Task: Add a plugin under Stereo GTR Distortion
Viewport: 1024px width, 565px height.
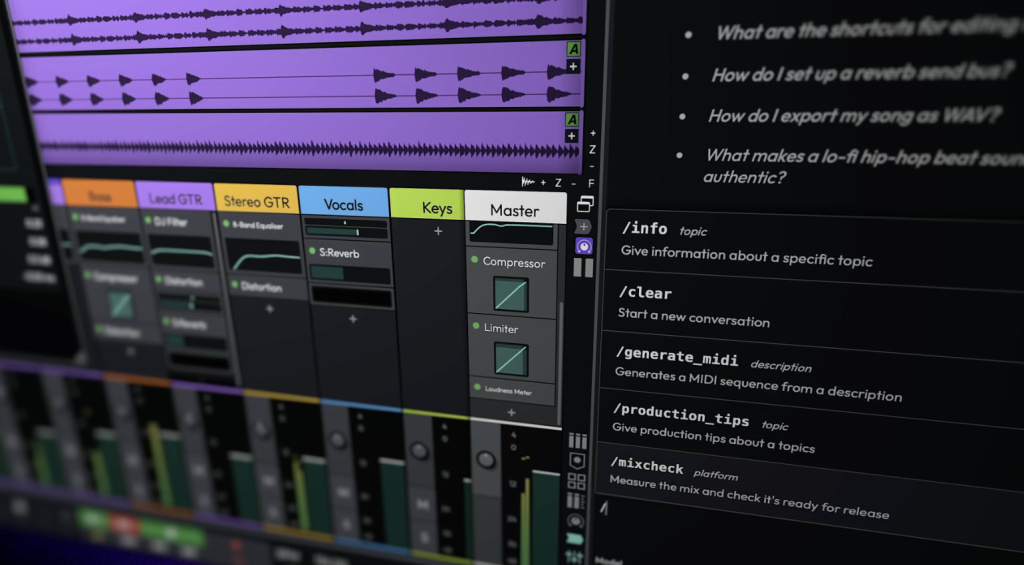Action: (270, 308)
